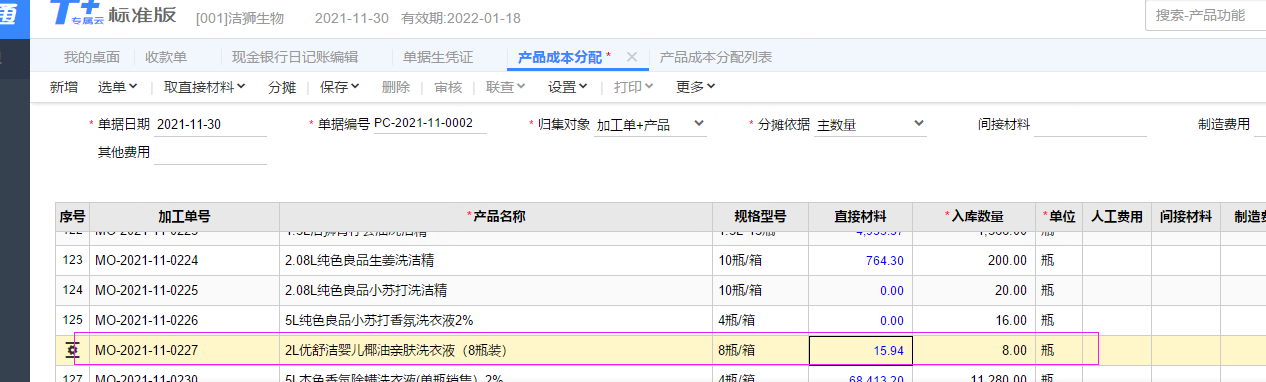Screen dimensions: 1266x382
Task: Open the 分摊依据 combo box
Action: 871,125
